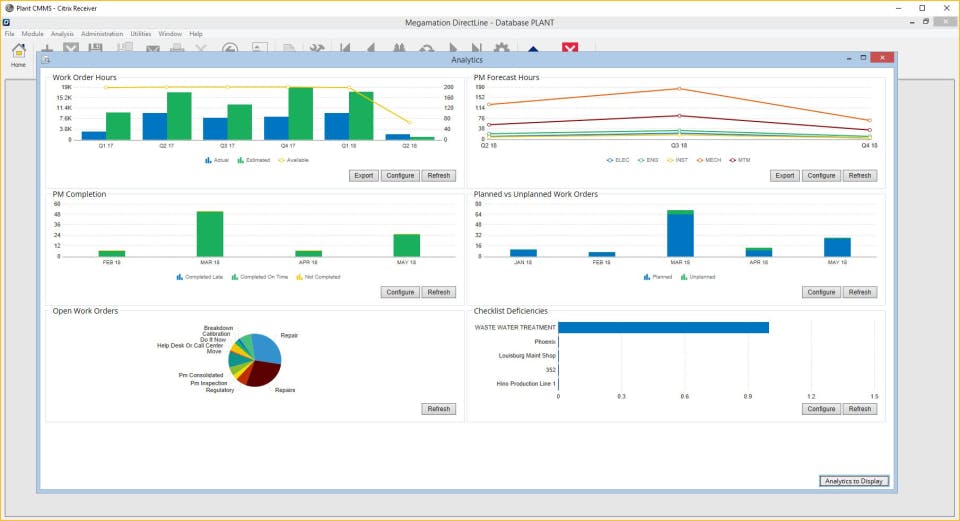Click the wrench tools toolbar icon
This screenshot has width=960, height=521.
pyautogui.click(x=317, y=48)
